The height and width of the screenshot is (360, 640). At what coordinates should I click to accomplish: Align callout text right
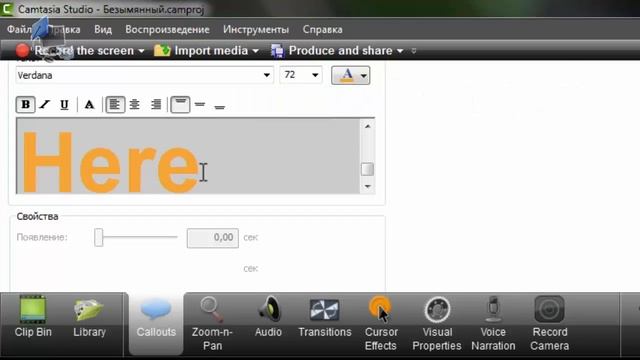coord(156,104)
